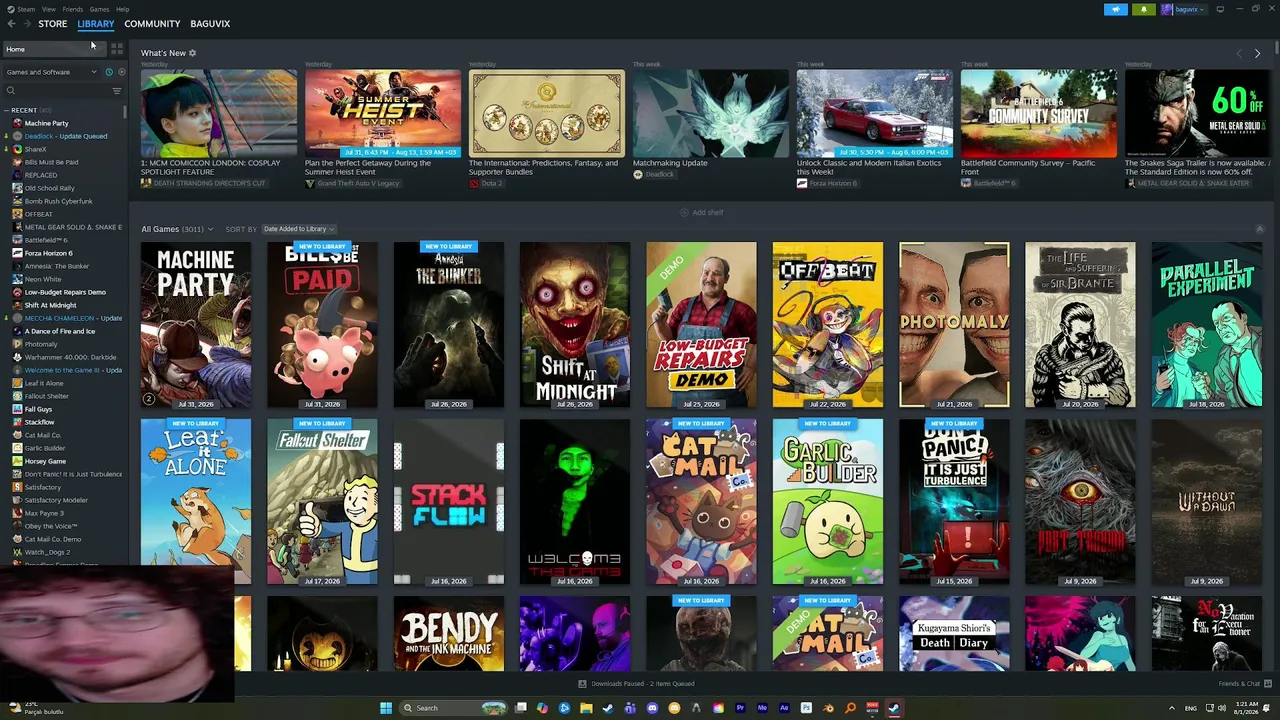The height and width of the screenshot is (720, 1280).
Task: Open the Garlic Builder game cover
Action: [828, 502]
